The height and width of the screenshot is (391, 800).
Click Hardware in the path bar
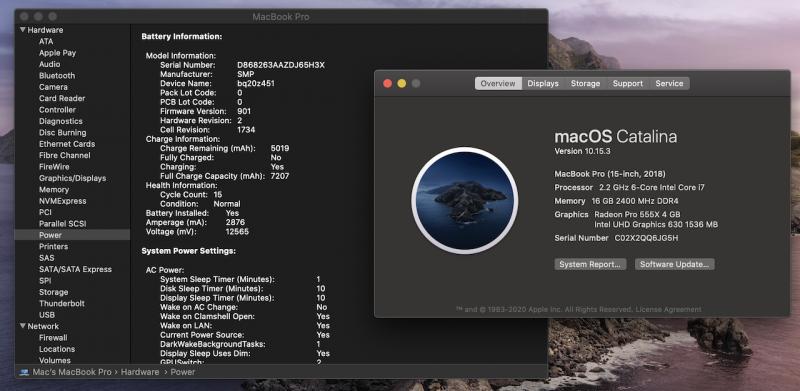(140, 372)
